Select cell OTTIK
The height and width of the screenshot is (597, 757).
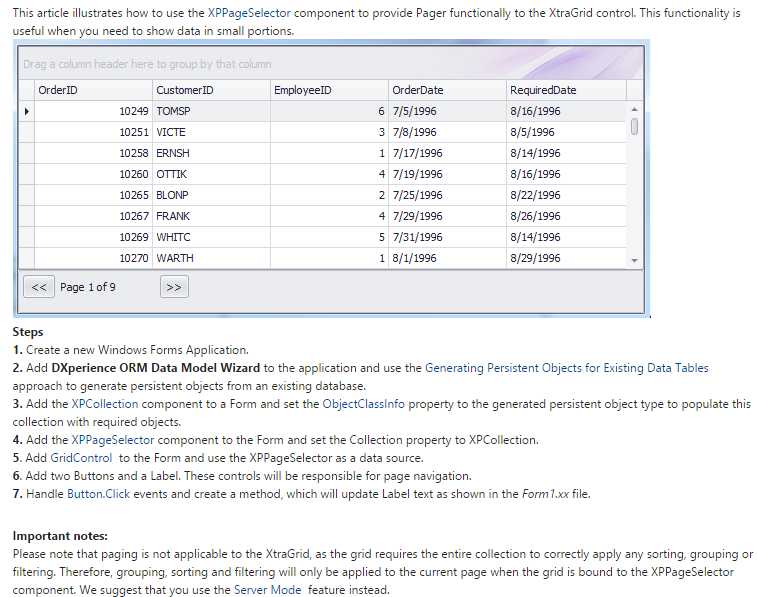pos(211,174)
